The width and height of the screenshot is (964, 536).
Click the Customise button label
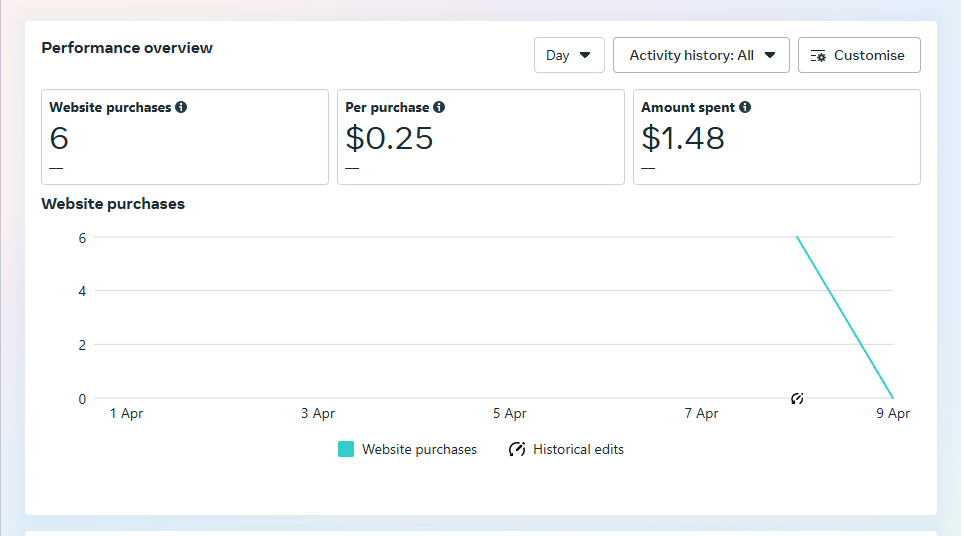point(869,55)
